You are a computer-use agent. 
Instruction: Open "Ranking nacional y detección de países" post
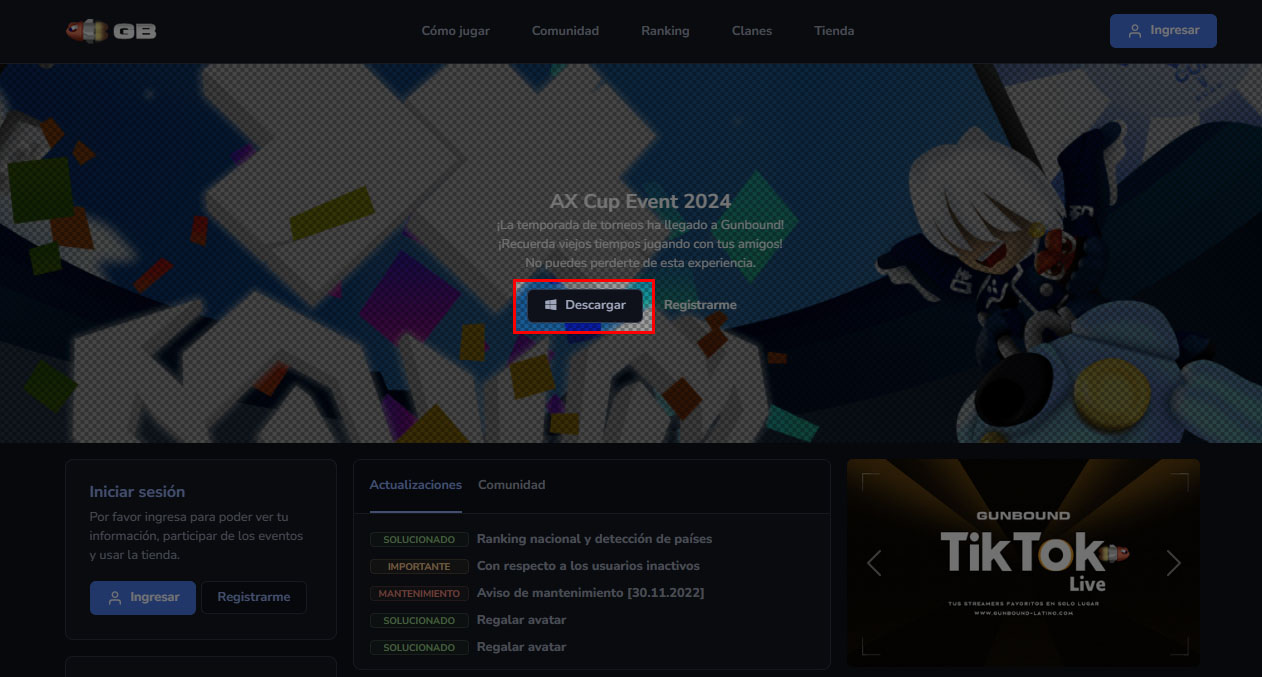(595, 539)
